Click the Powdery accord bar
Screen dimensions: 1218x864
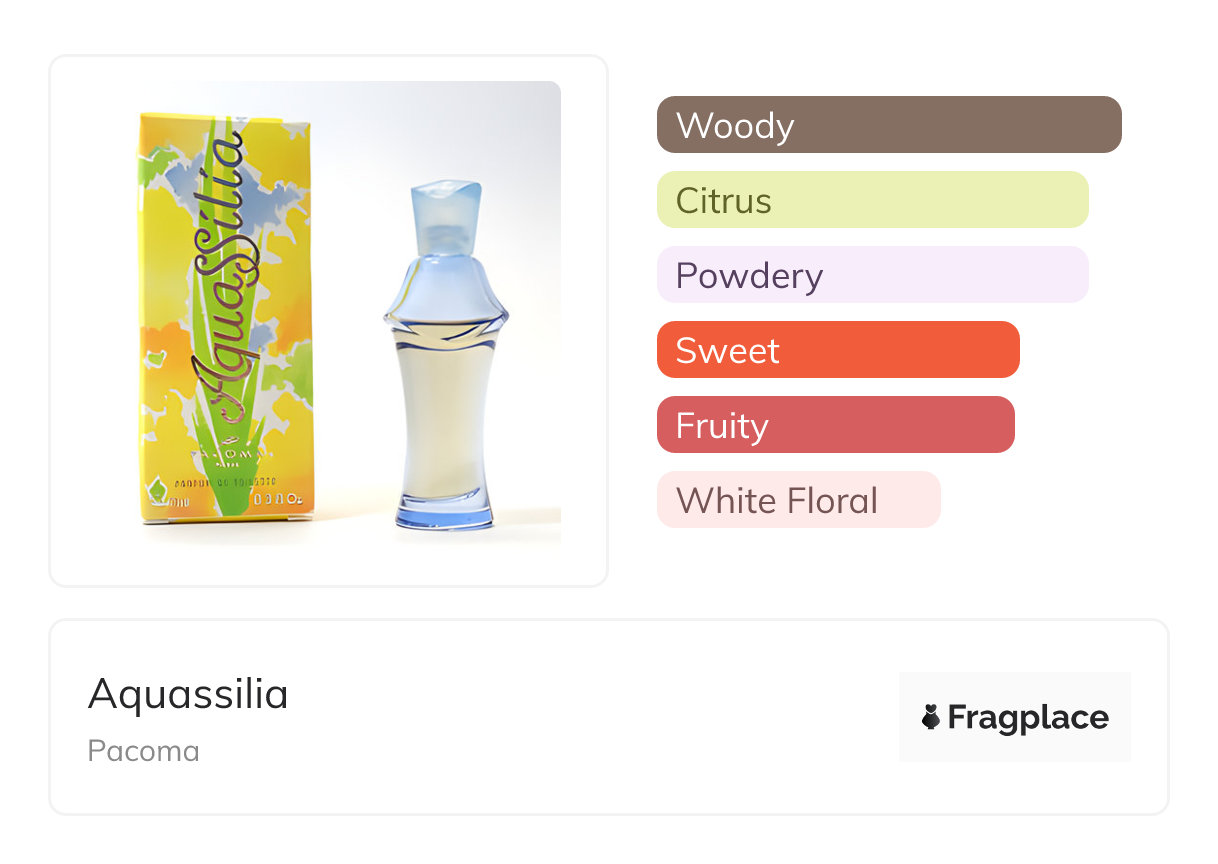tap(872, 275)
